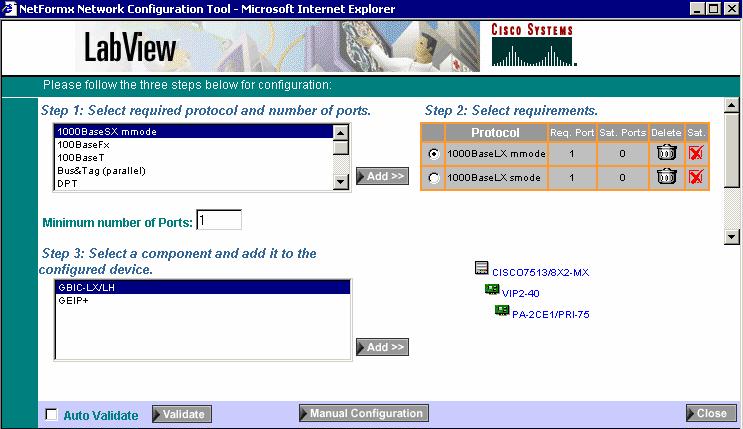The width and height of the screenshot is (743, 429).
Task: Click the Validate button
Action: pyautogui.click(x=183, y=414)
